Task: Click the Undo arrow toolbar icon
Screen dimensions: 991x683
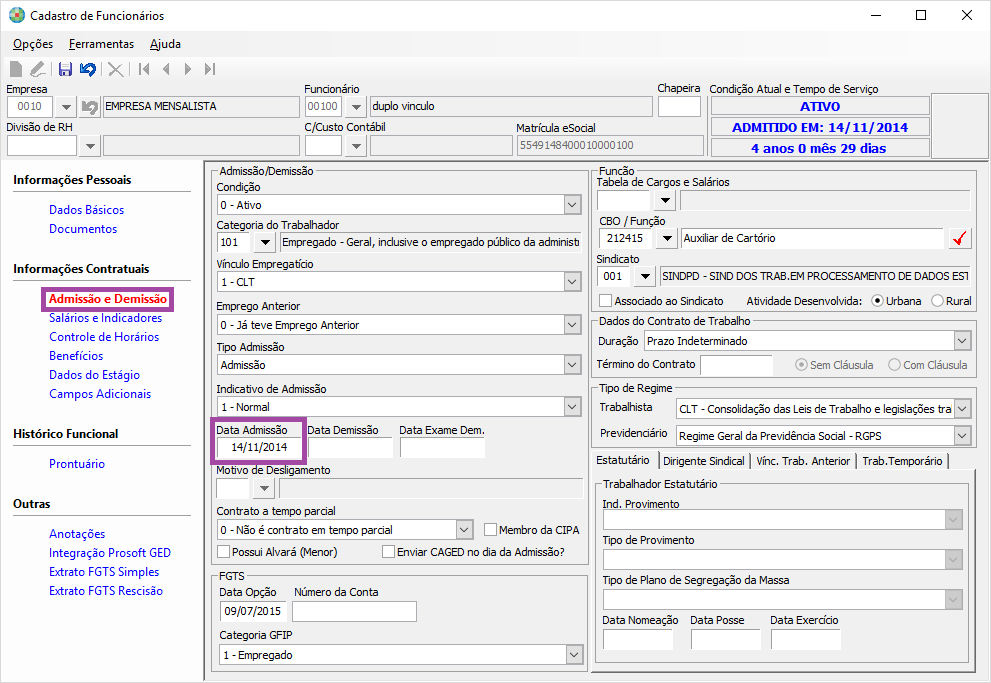Action: pos(88,68)
